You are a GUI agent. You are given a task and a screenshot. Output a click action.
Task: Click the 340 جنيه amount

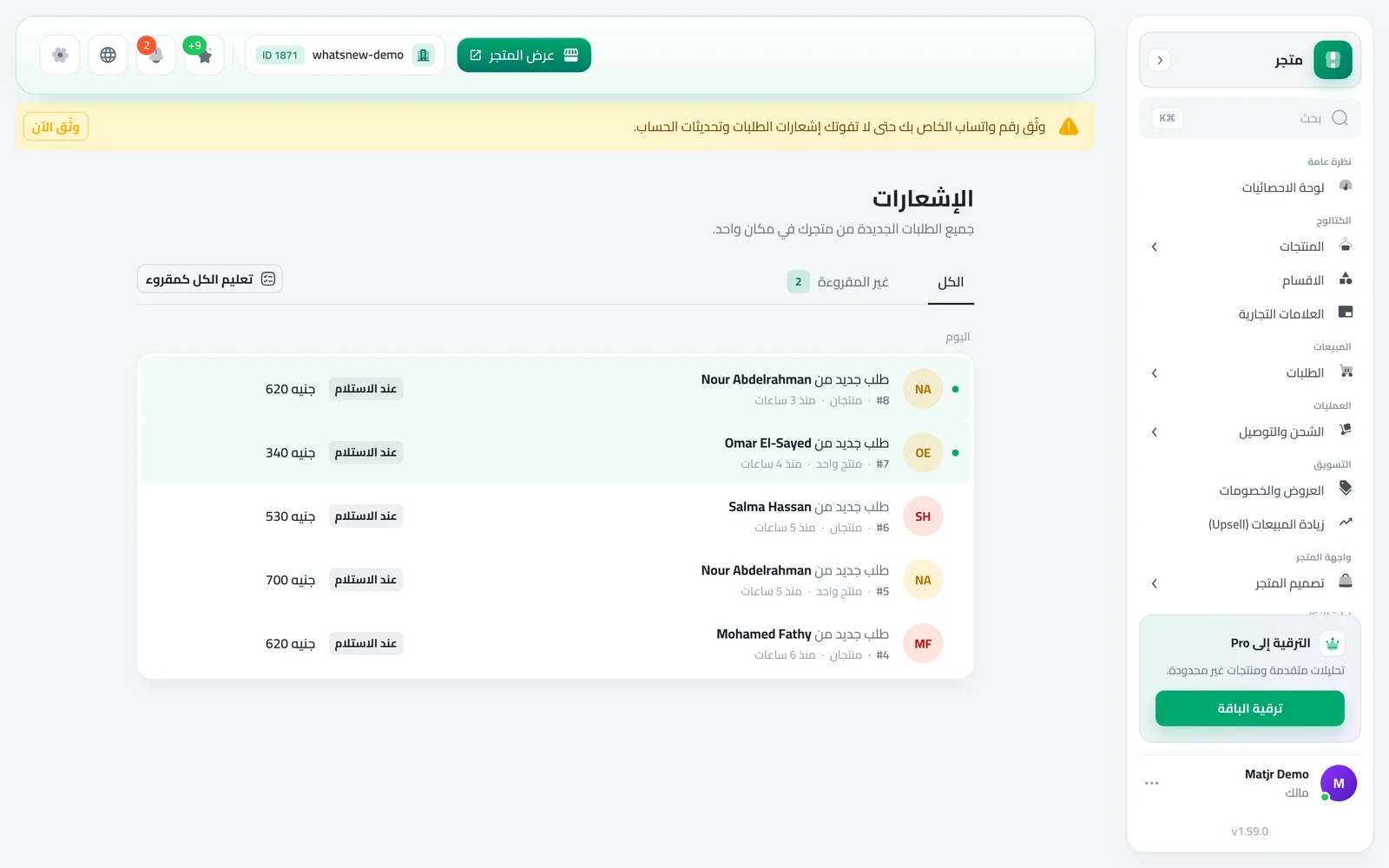(x=290, y=452)
